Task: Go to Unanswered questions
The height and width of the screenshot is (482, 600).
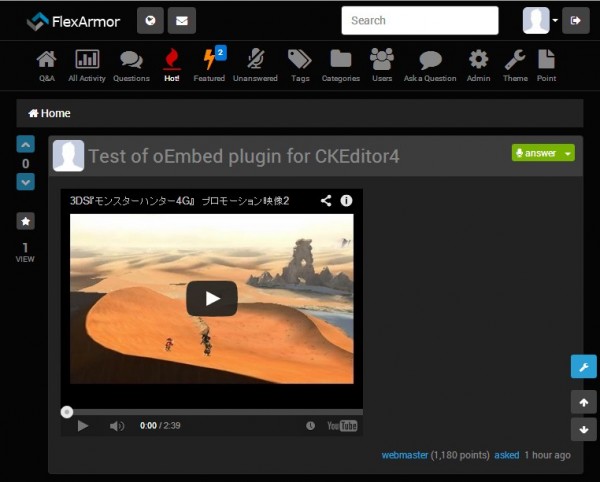Action: click(255, 64)
